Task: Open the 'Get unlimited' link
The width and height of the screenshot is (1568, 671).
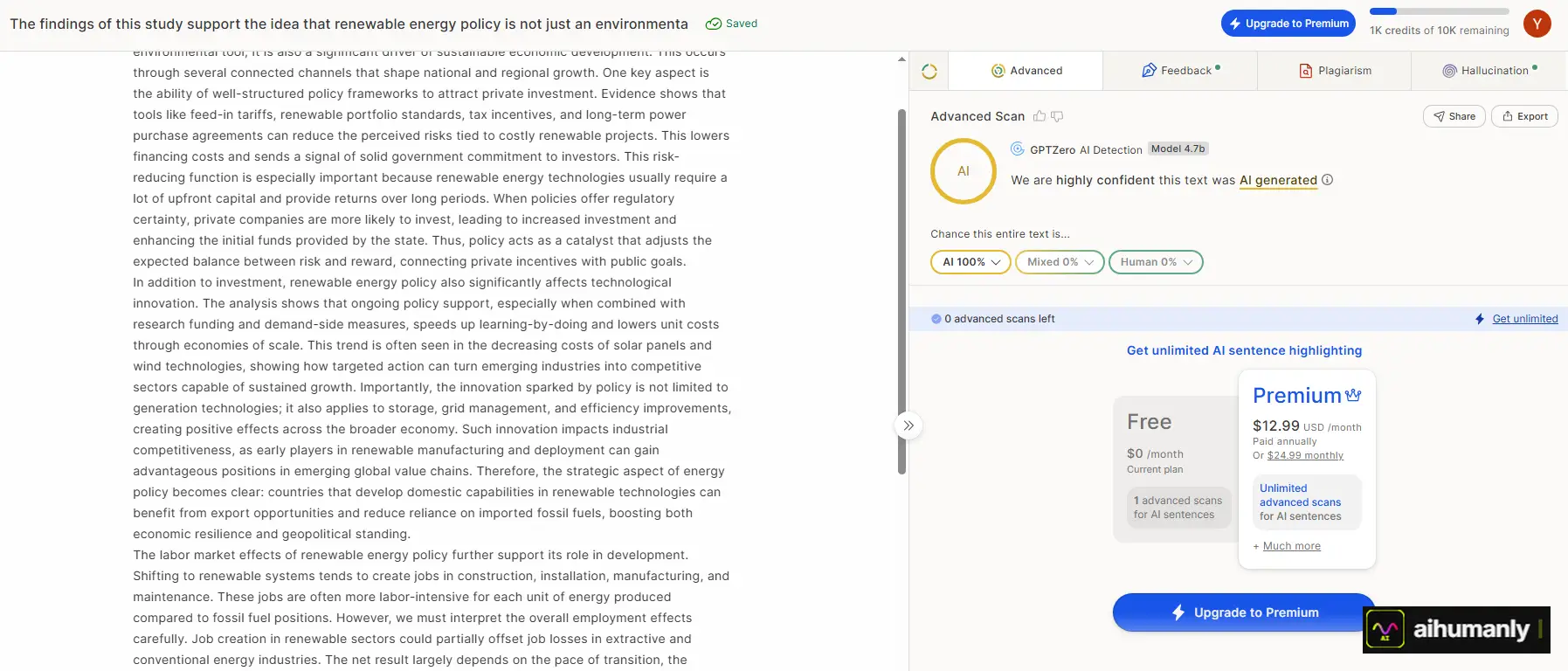Action: 1525,319
